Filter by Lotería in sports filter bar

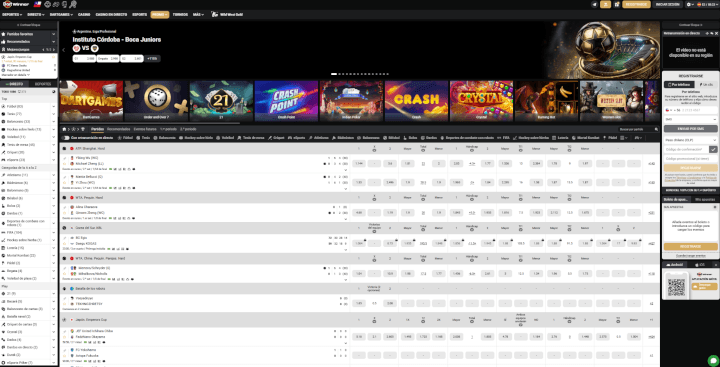pyautogui.click(x=560, y=137)
